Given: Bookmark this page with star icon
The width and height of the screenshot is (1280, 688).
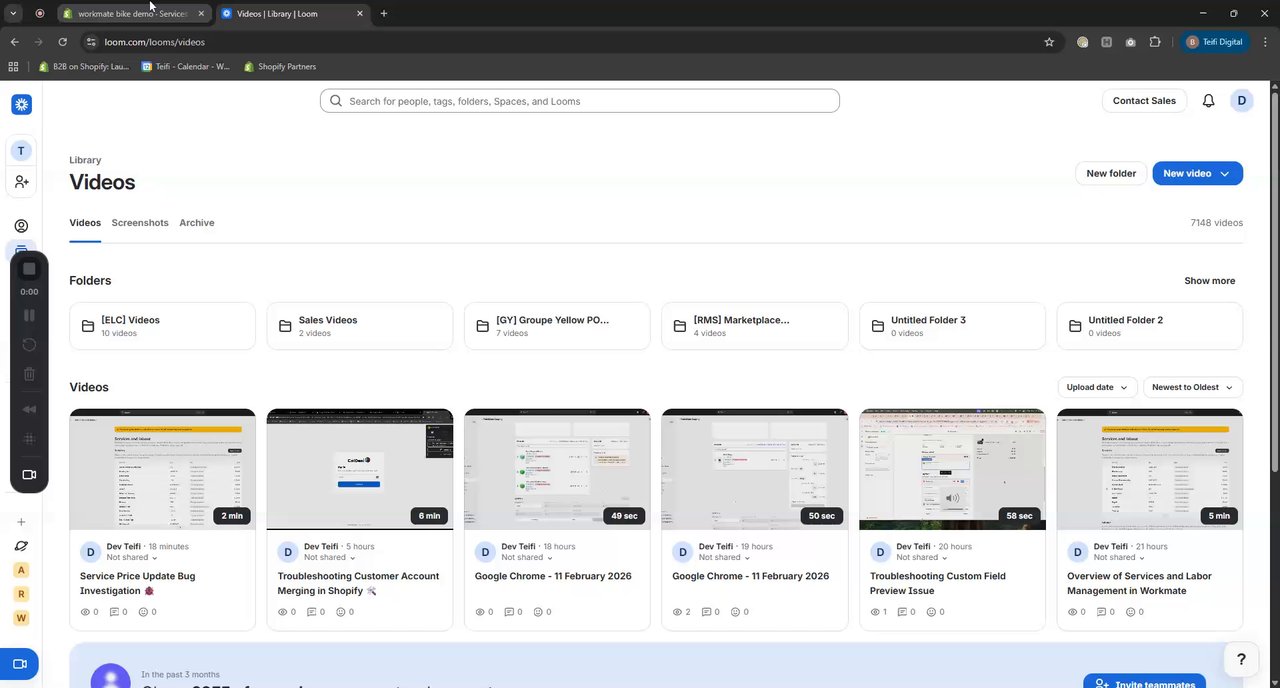Looking at the screenshot, I should [x=1049, y=42].
